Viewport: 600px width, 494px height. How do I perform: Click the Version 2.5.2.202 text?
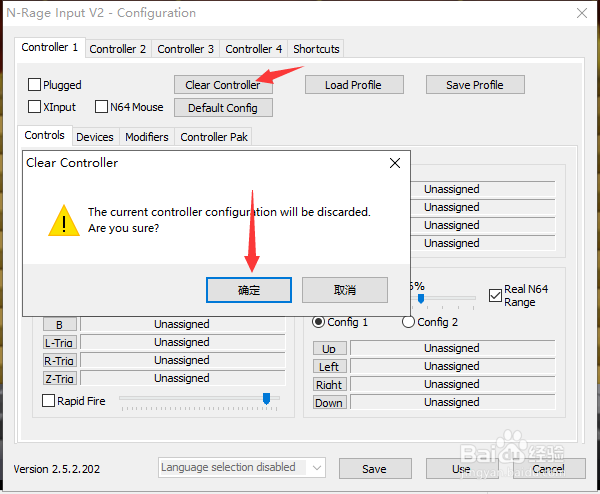tap(57, 469)
